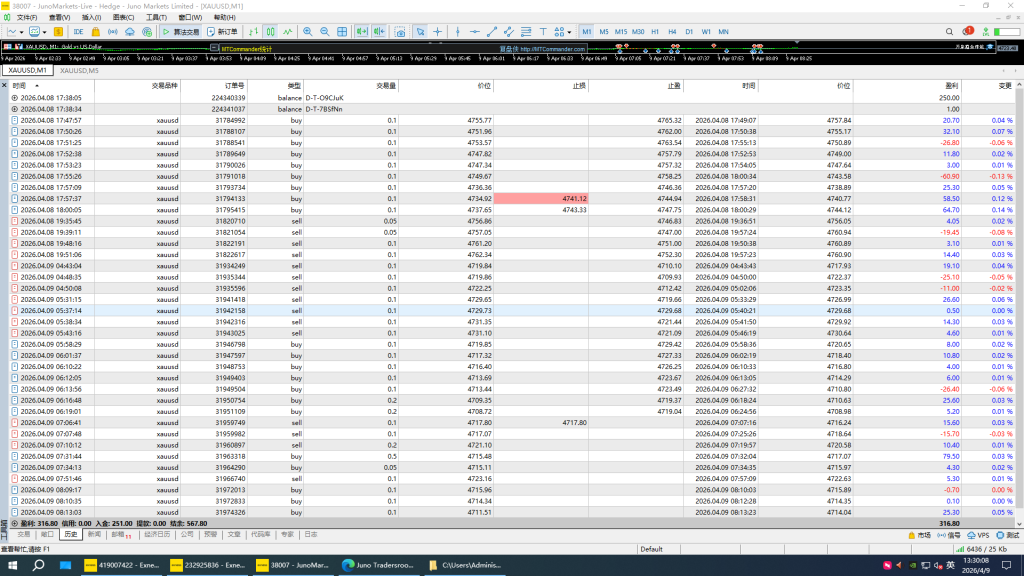The image size is (1024, 576).
Task: Click the IDE MetaEditor icon
Action: [78, 32]
